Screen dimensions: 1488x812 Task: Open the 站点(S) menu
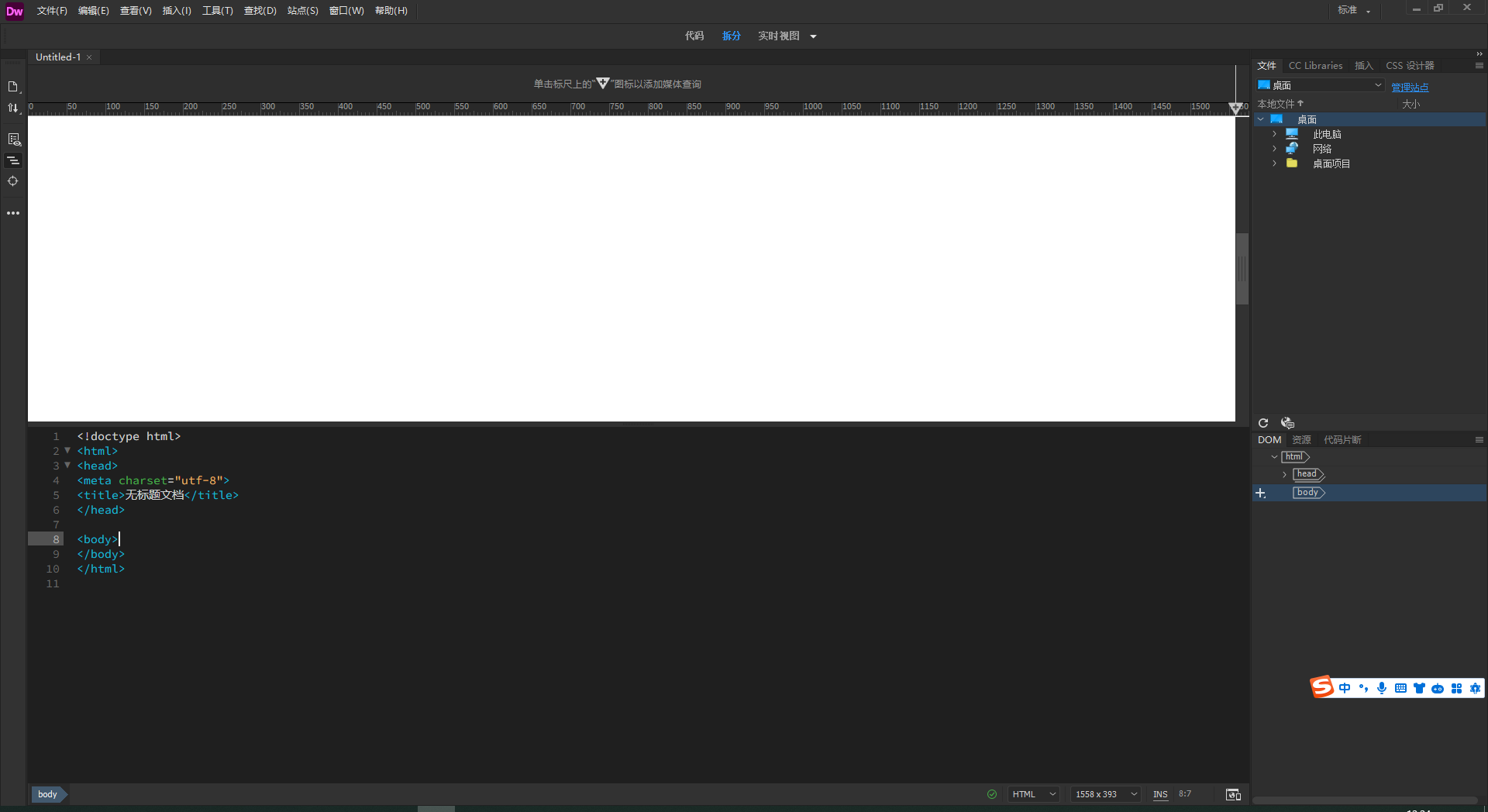tap(303, 11)
